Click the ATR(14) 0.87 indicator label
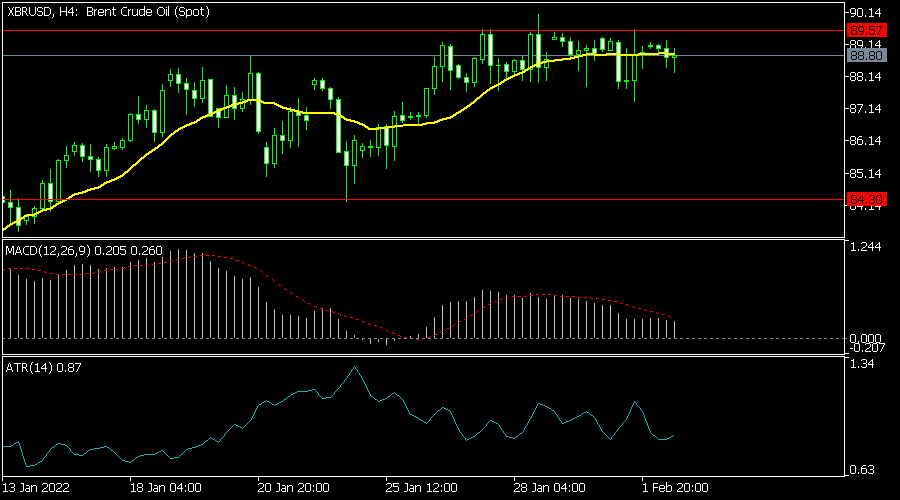900x500 pixels. pos(44,368)
